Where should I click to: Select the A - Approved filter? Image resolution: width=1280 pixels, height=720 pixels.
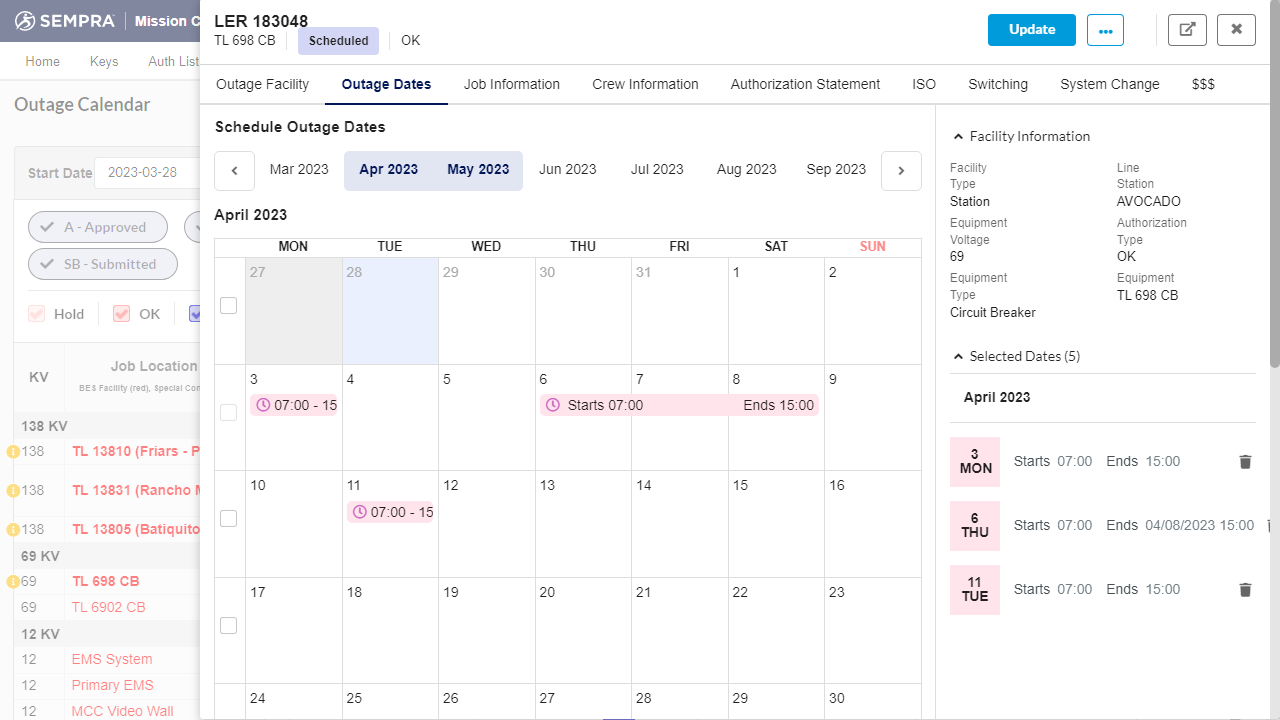click(x=97, y=227)
